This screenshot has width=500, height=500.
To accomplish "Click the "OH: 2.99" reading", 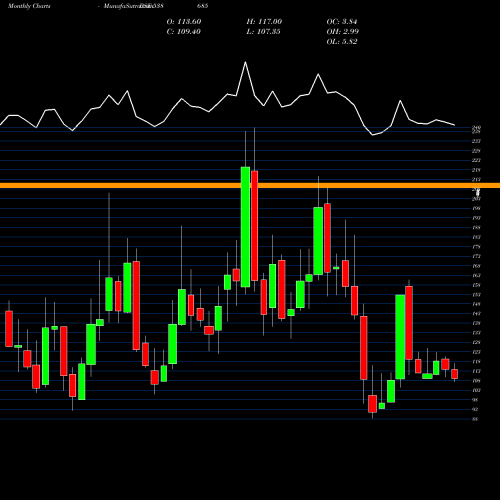I will [x=343, y=32].
